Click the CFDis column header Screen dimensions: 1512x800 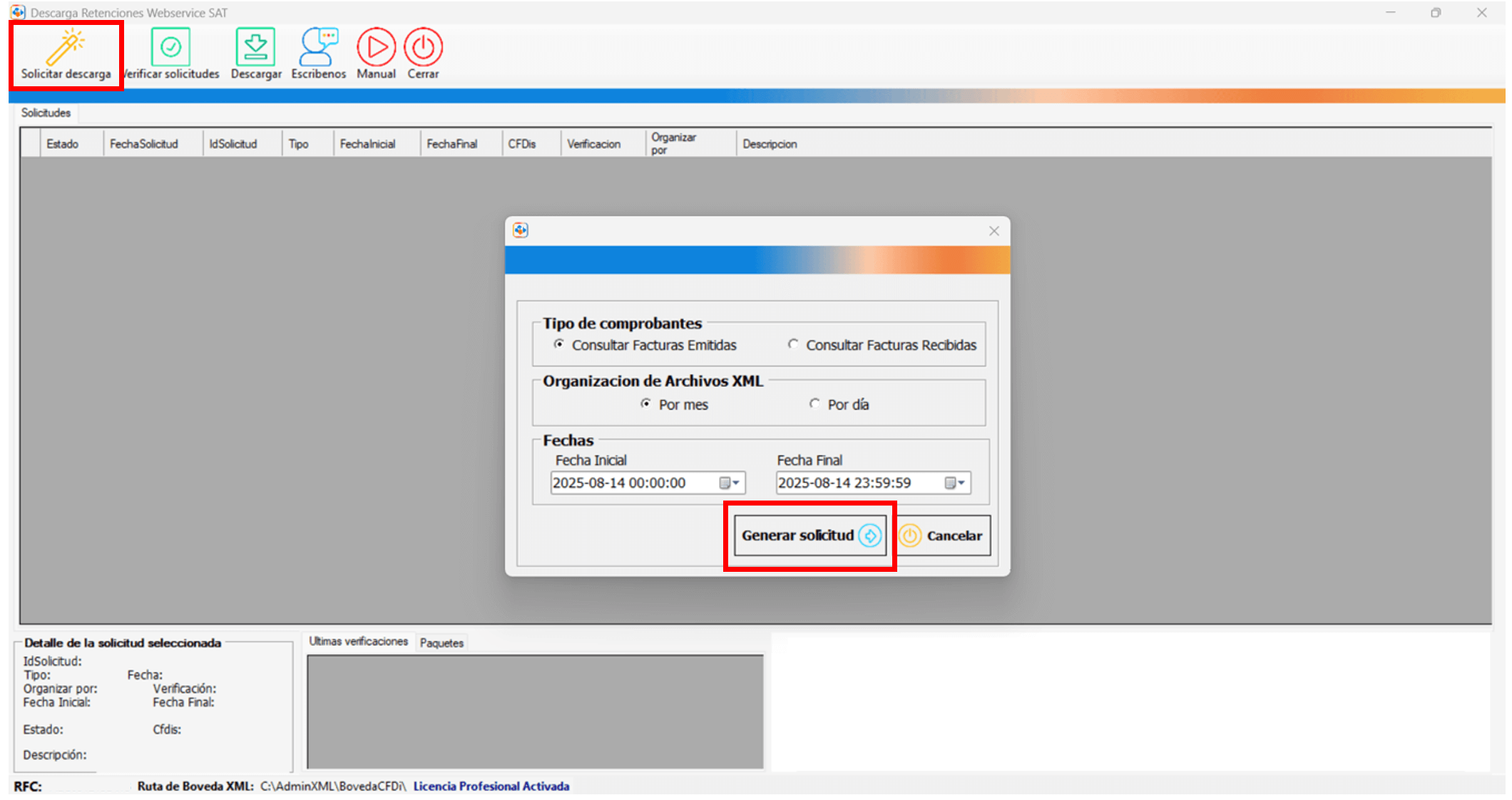(531, 144)
